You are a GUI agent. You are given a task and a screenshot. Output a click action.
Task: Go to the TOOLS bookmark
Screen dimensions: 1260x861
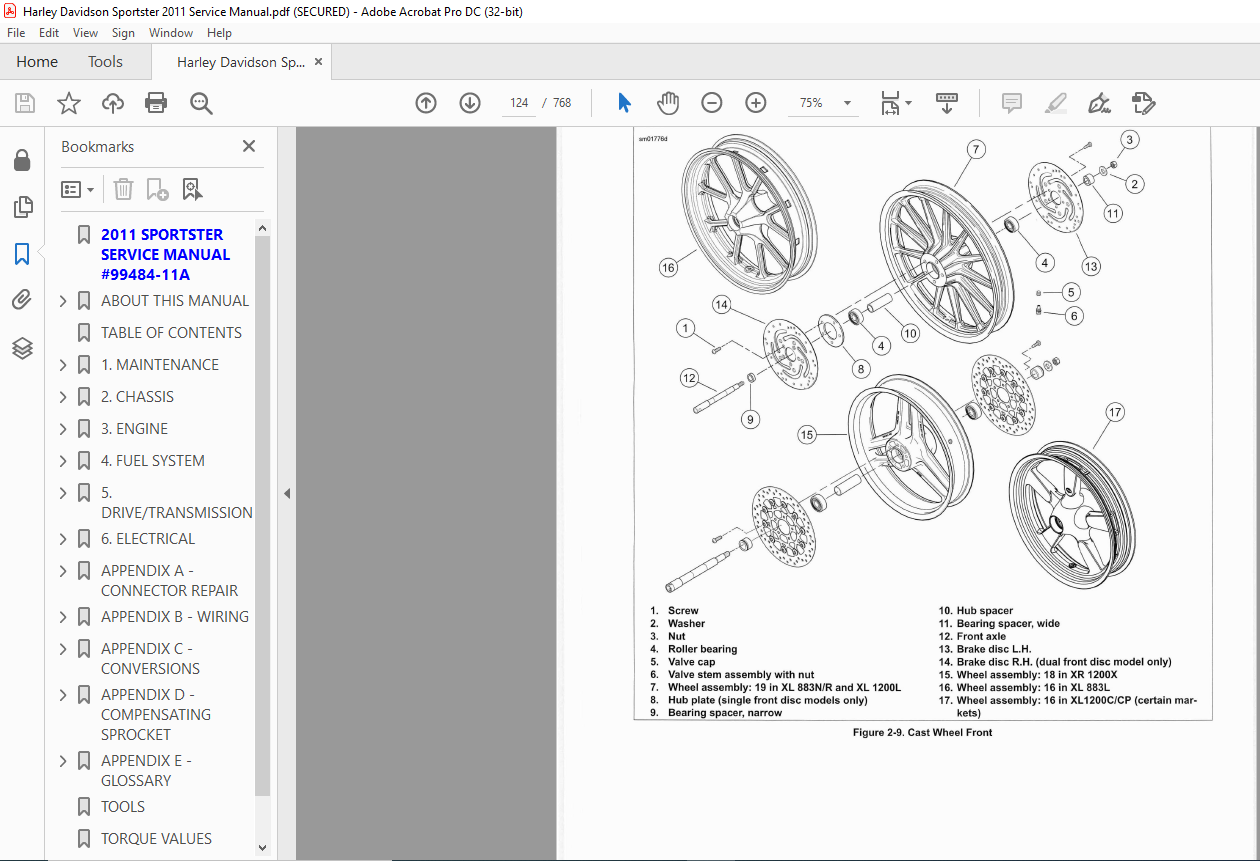[123, 807]
